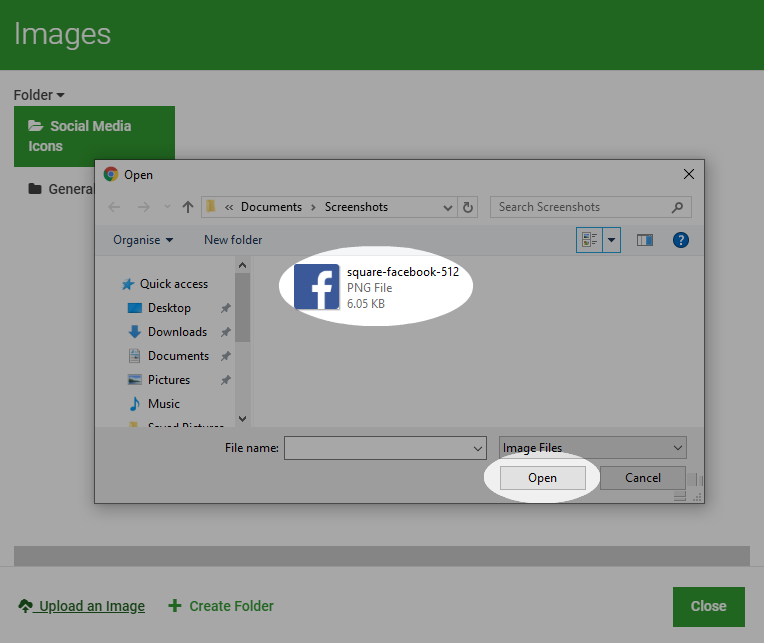This screenshot has width=764, height=643.
Task: Open the Image Files type dropdown
Action: click(592, 448)
